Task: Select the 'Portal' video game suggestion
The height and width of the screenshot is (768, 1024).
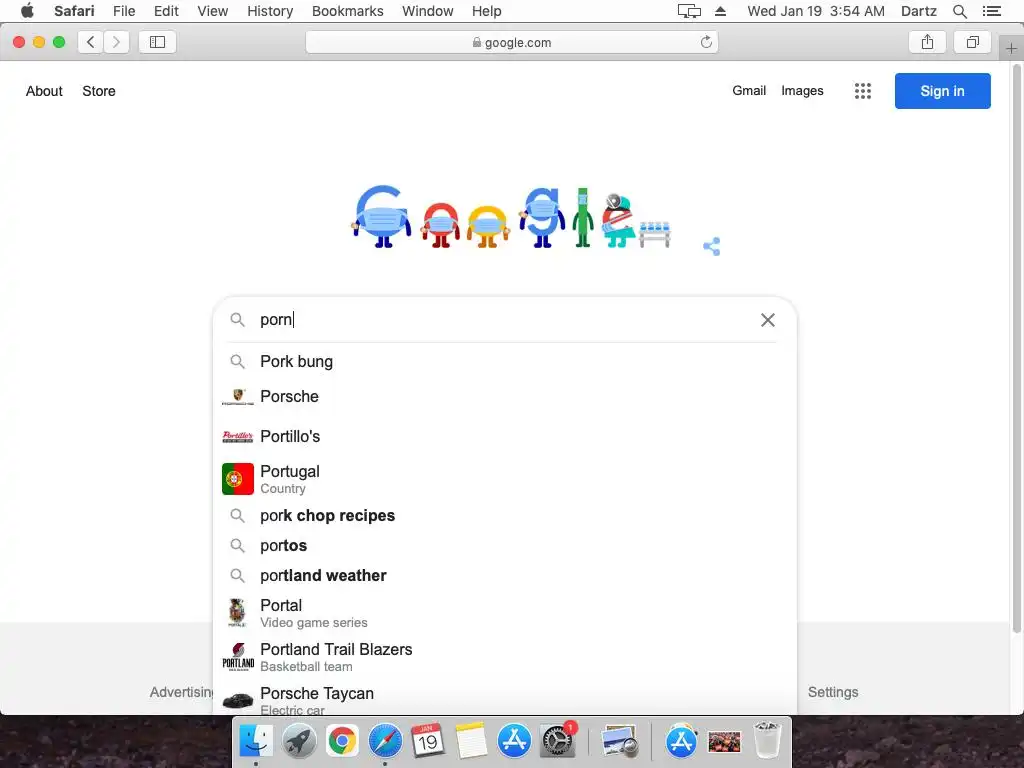Action: (x=505, y=613)
